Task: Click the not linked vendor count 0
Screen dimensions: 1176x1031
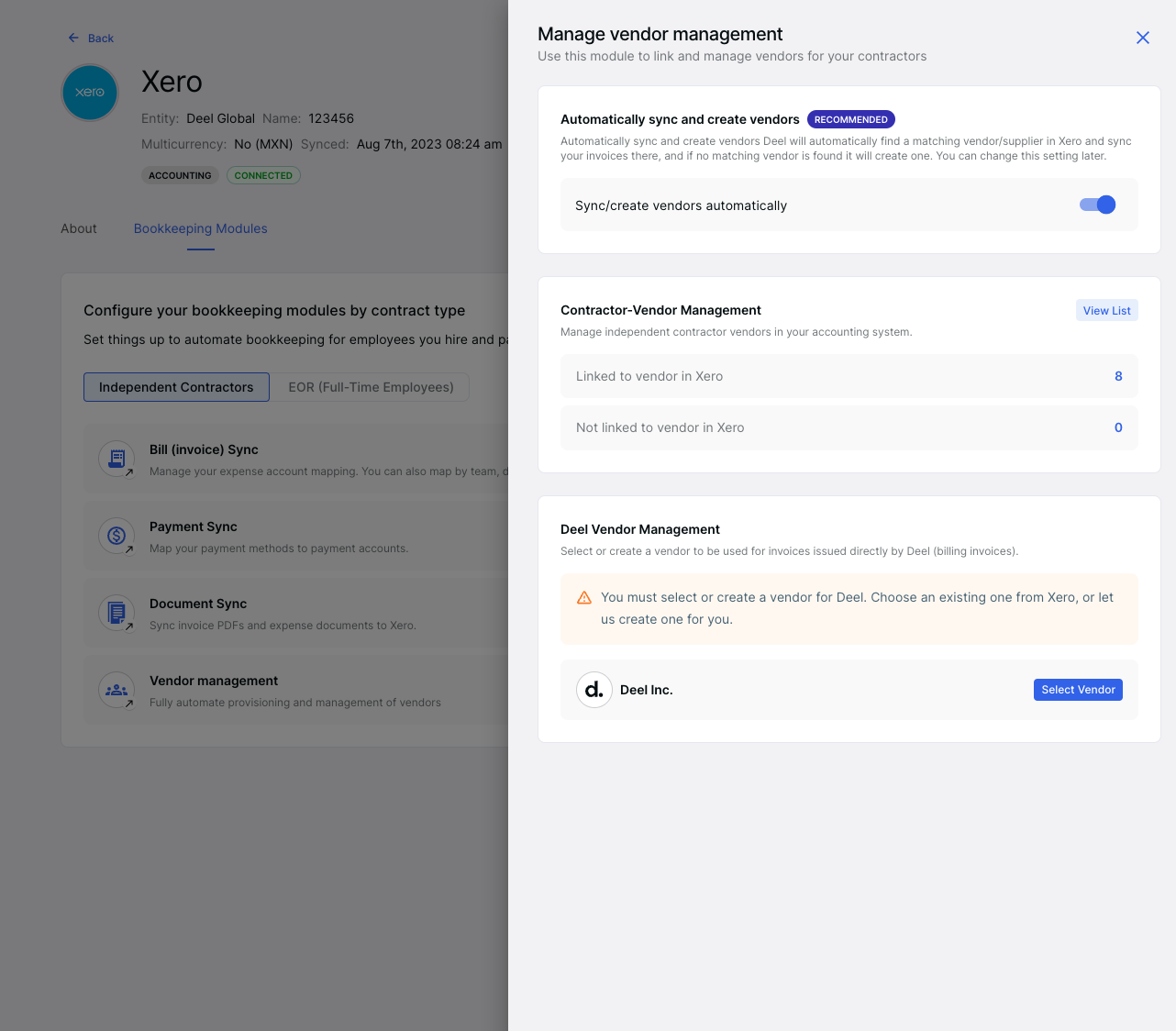Action: coord(1118,427)
